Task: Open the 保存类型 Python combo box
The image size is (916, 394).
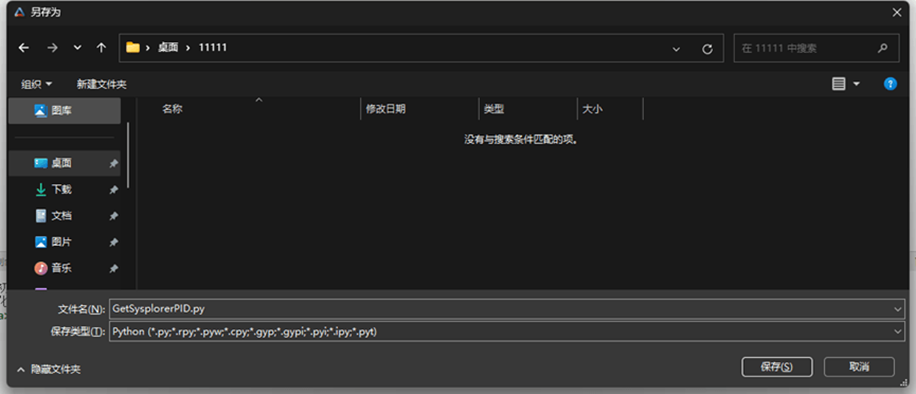Action: tap(506, 331)
